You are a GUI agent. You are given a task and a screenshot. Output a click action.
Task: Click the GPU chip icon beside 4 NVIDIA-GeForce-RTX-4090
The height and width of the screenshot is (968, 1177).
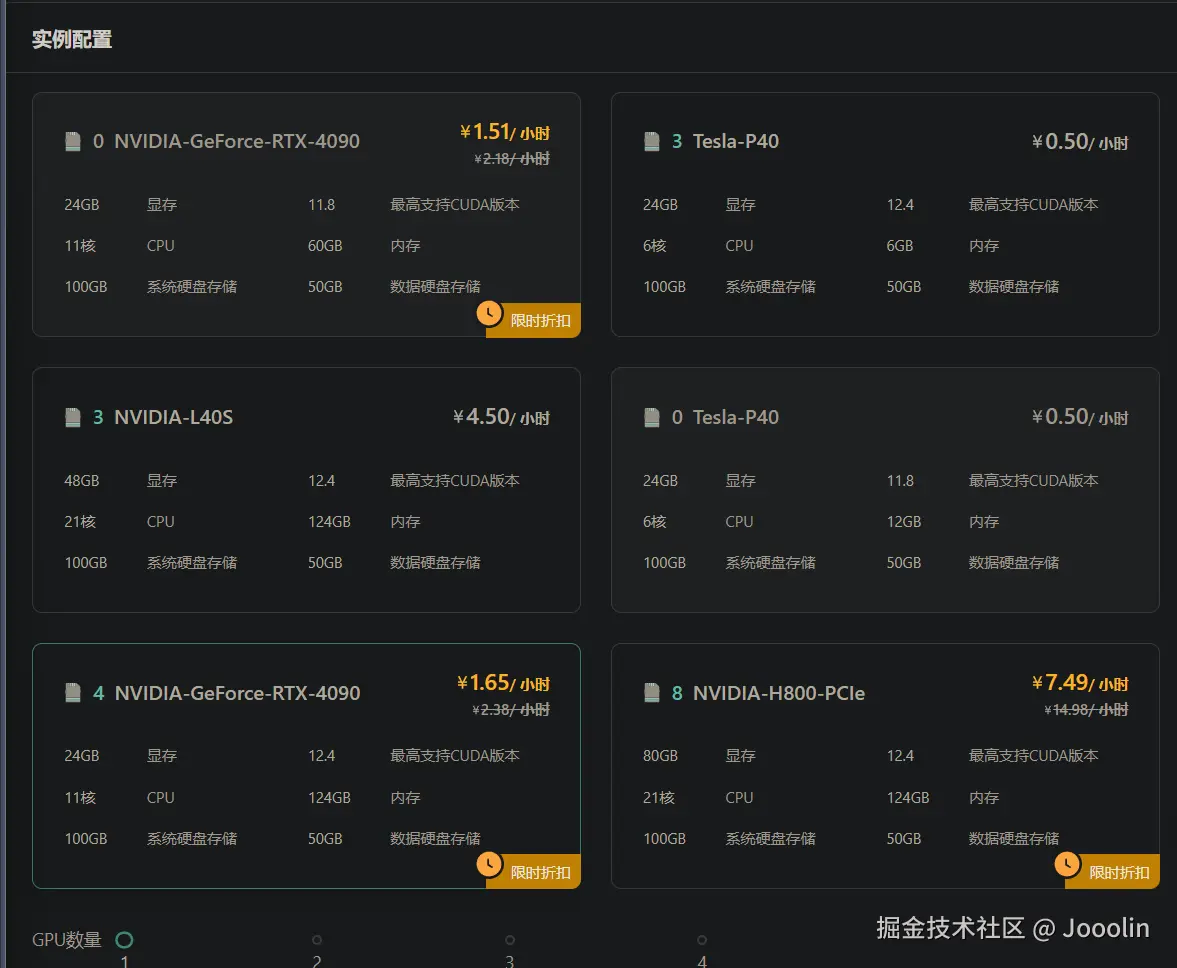click(73, 693)
